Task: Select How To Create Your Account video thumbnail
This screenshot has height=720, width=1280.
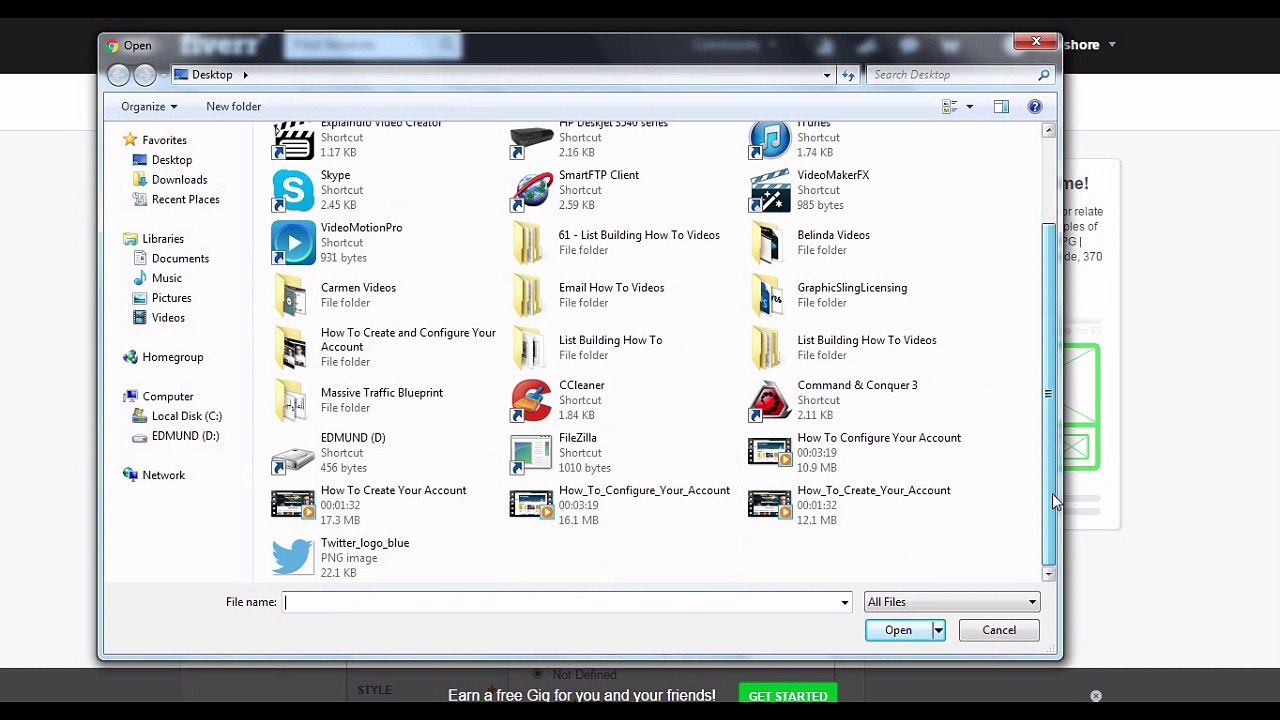Action: tap(293, 505)
